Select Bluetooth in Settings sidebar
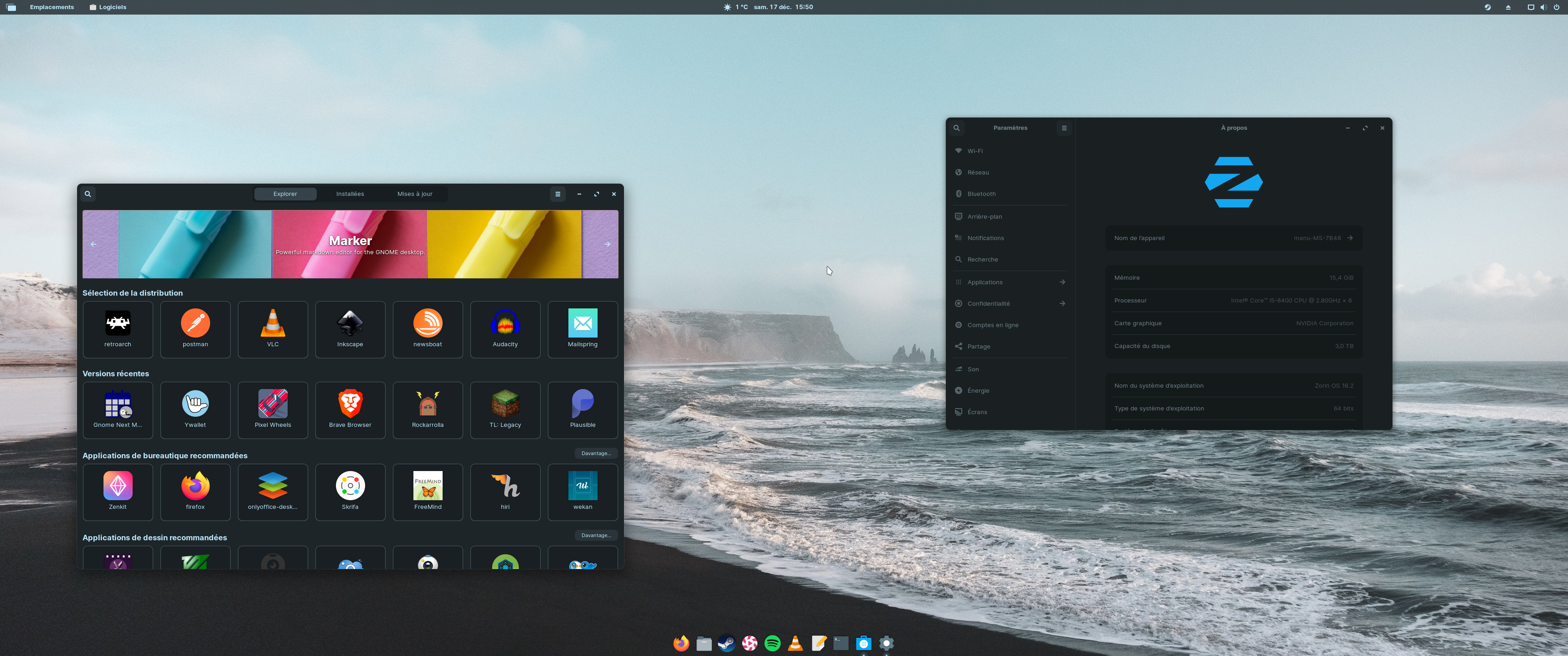1568x656 pixels. (x=981, y=194)
